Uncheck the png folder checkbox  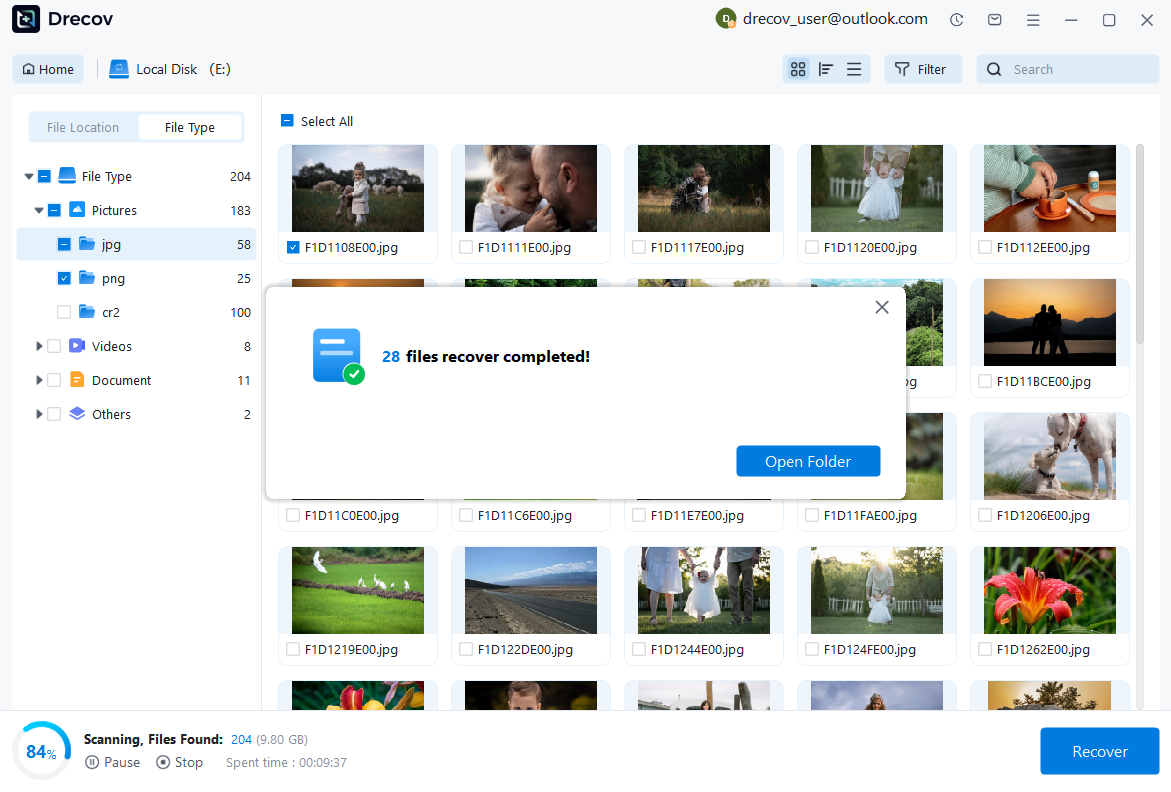62,278
